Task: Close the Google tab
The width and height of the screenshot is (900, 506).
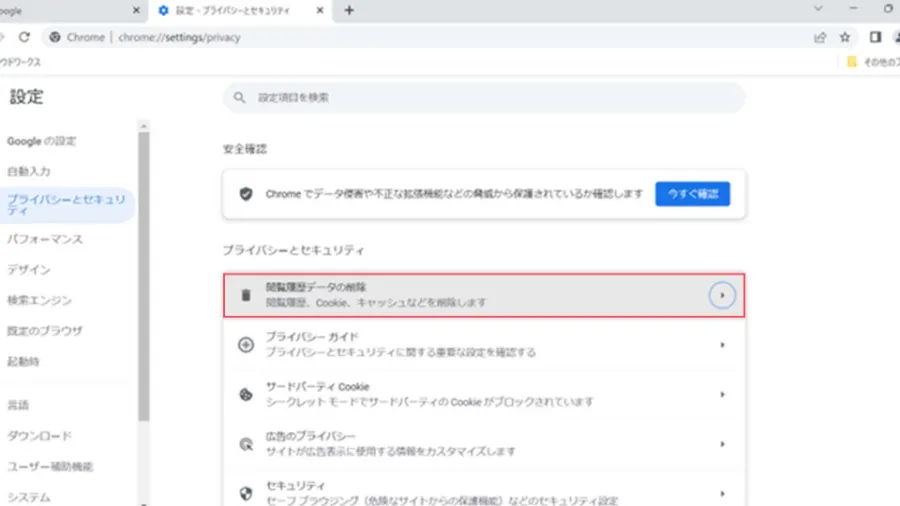Action: point(136,10)
